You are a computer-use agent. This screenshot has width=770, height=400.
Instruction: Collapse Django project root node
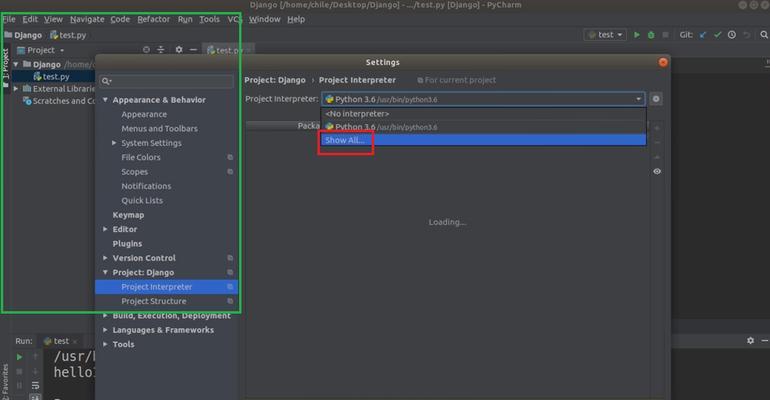pyautogui.click(x=16, y=64)
